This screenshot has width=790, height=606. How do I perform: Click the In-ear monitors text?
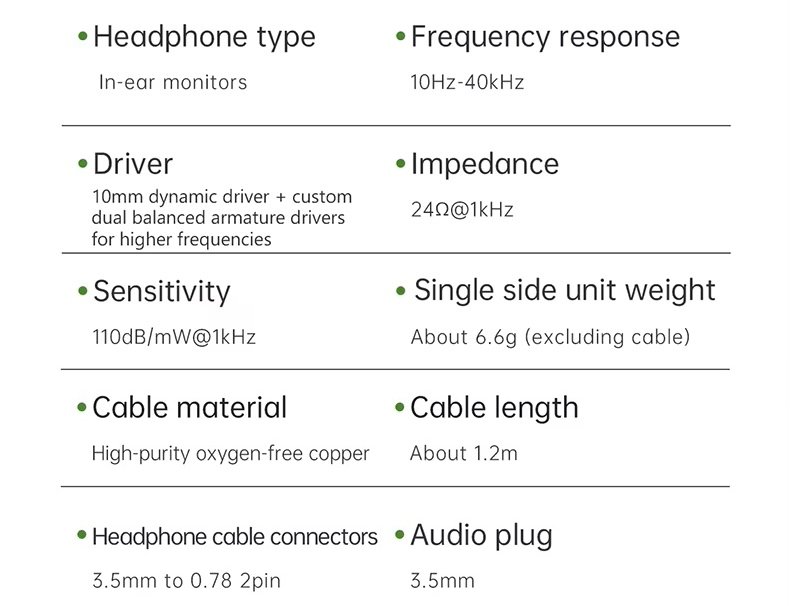click(173, 83)
